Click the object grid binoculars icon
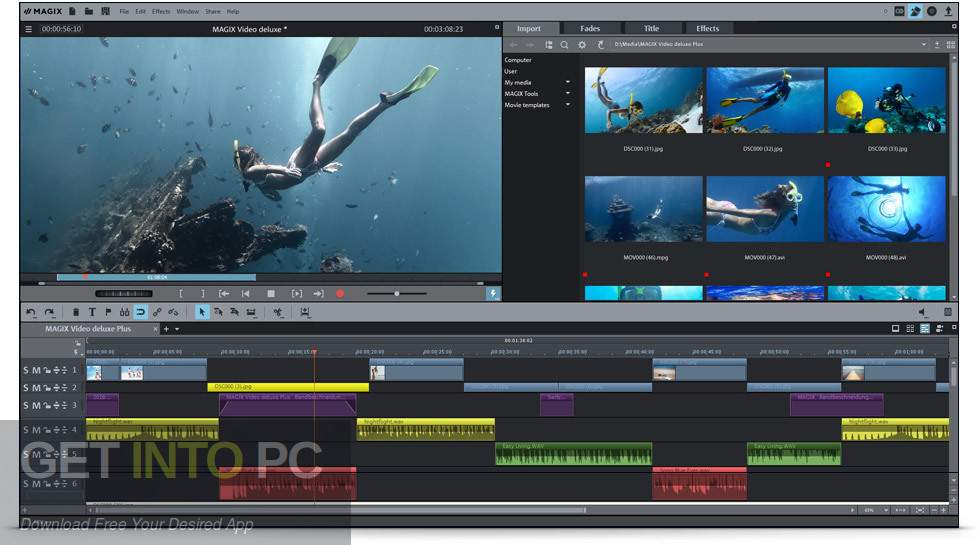This screenshot has height=545, width=978. pyautogui.click(x=124, y=312)
